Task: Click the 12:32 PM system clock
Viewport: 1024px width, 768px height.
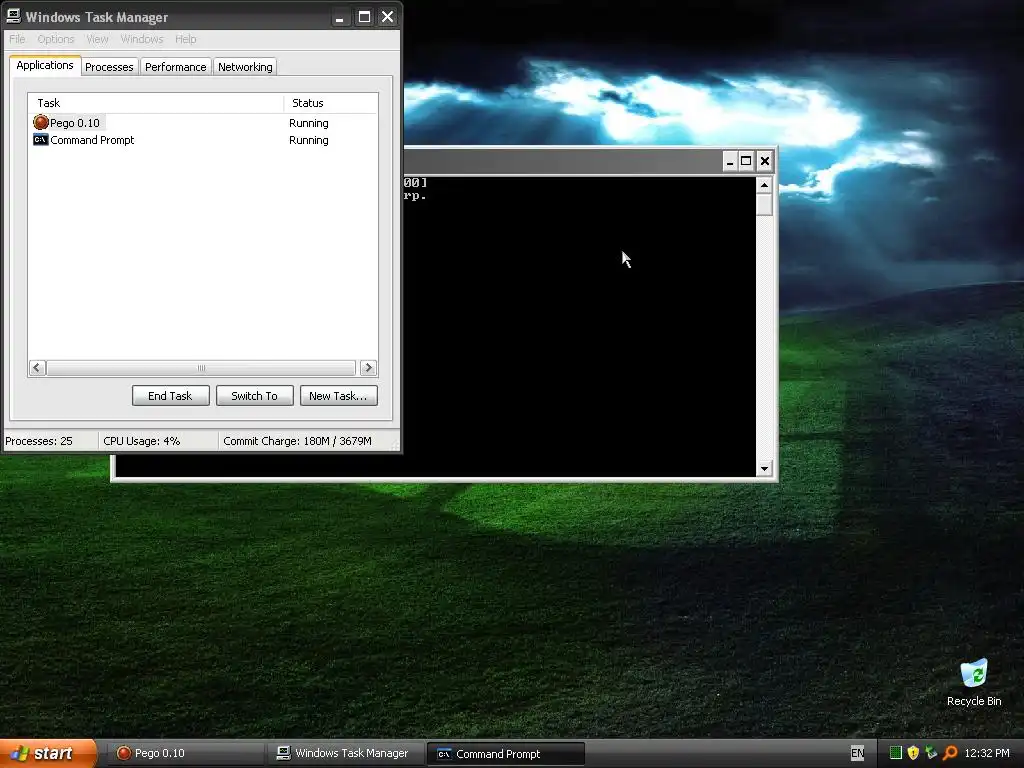Action: click(x=987, y=754)
